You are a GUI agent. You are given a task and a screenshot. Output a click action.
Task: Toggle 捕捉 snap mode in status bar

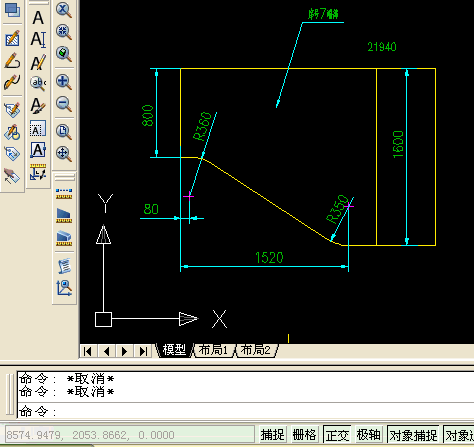point(272,435)
